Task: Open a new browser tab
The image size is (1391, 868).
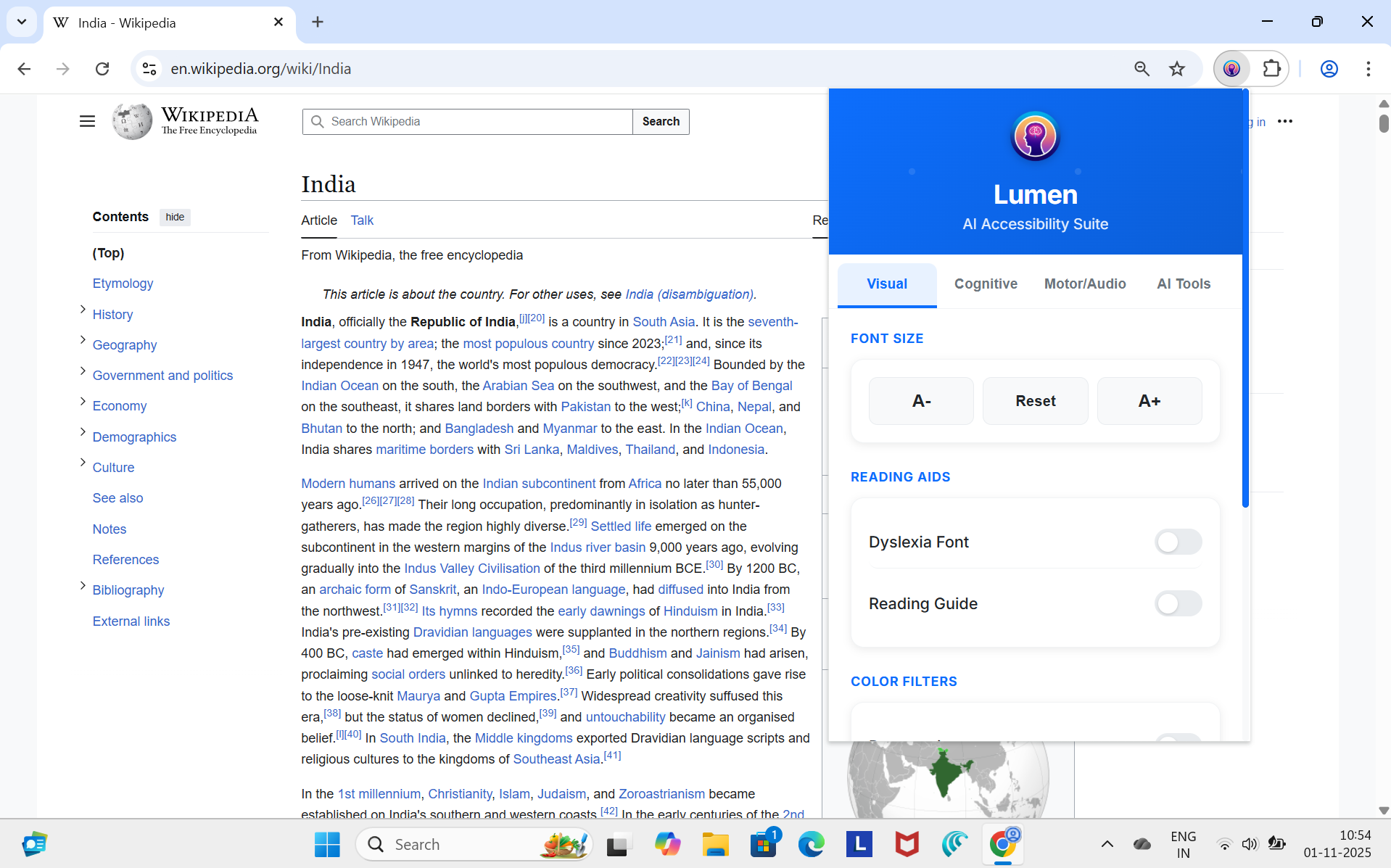Action: 318,22
